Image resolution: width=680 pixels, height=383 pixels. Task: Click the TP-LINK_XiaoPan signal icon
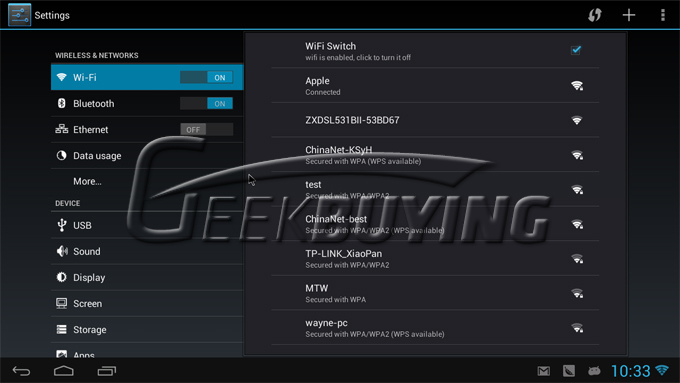[577, 259]
